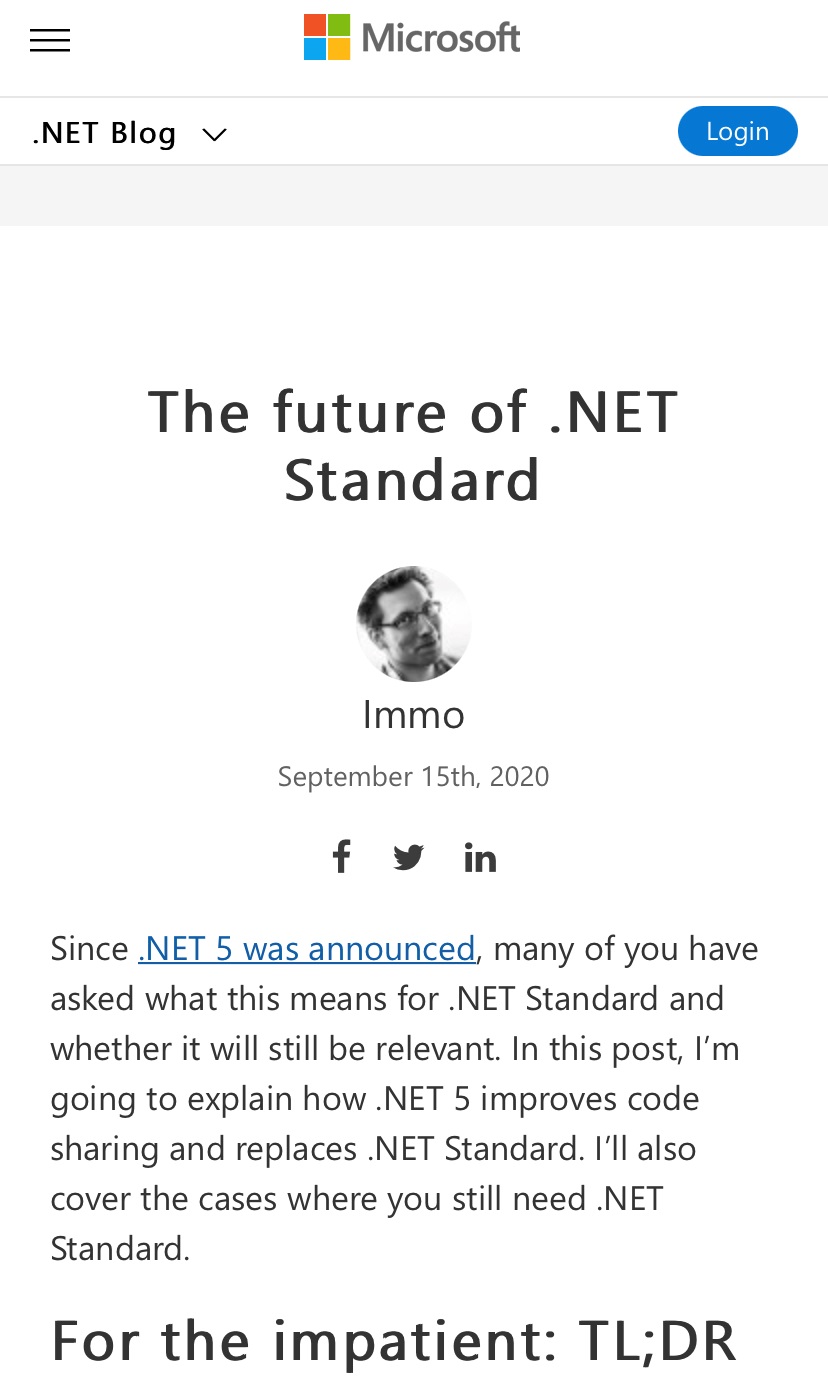The image size is (828, 1377).
Task: Click the author name Immo
Action: click(x=413, y=715)
